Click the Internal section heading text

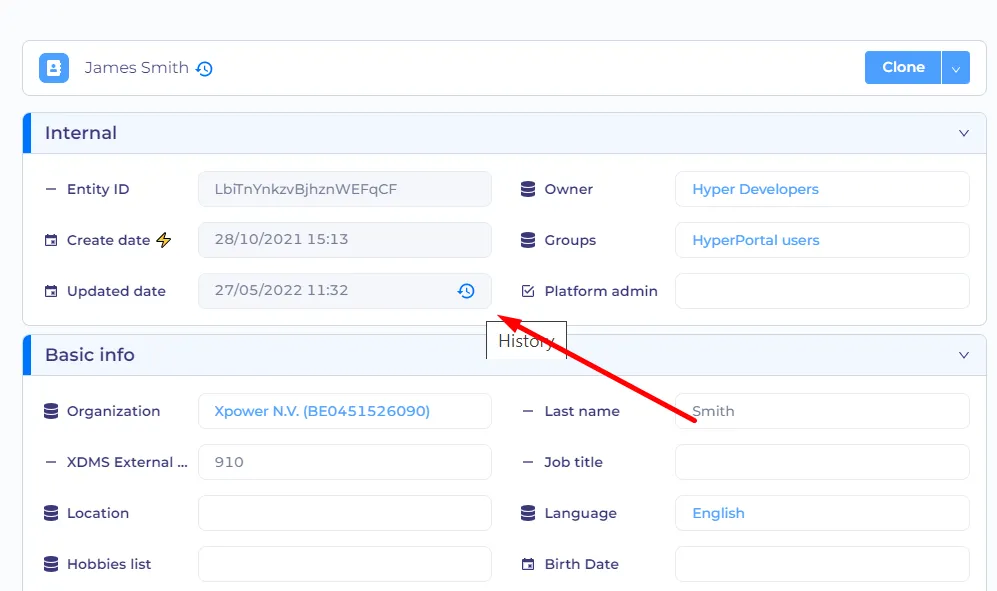point(81,133)
